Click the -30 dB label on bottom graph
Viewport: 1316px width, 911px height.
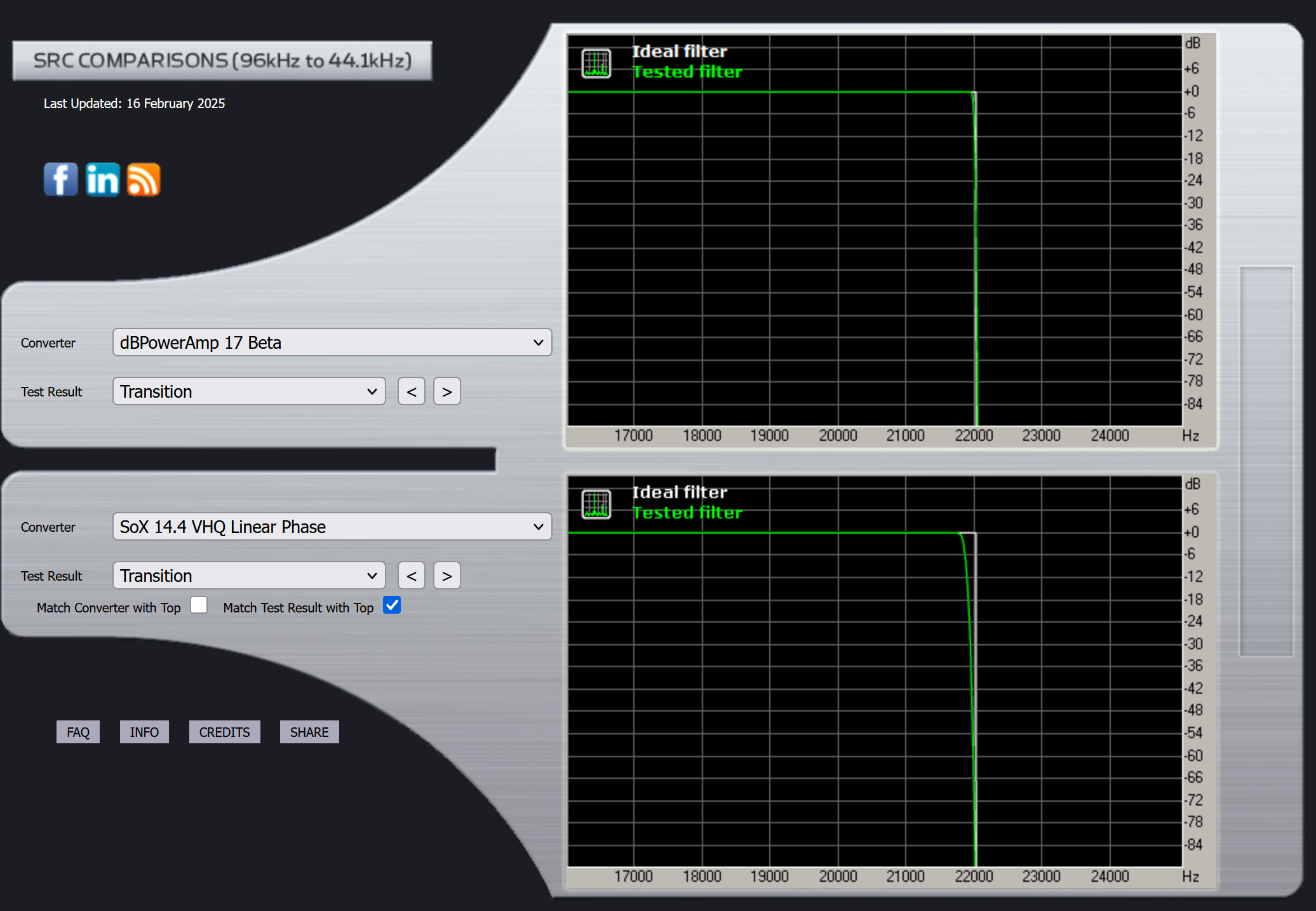[x=1193, y=644]
